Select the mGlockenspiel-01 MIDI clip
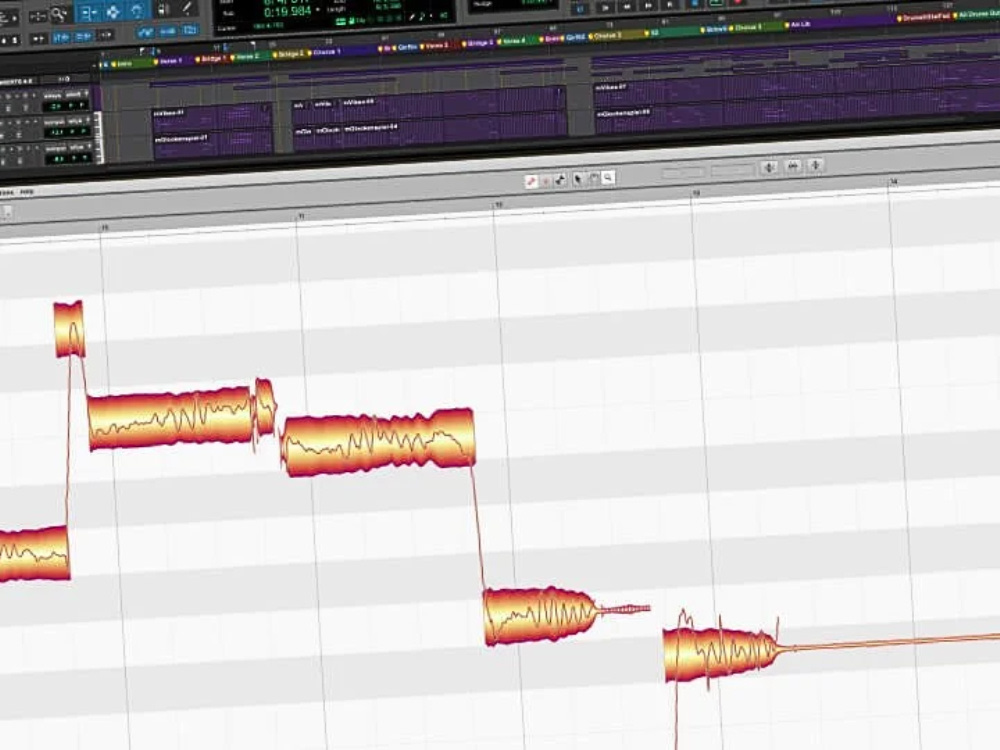Screen dimensions: 1000x750 click(212, 143)
